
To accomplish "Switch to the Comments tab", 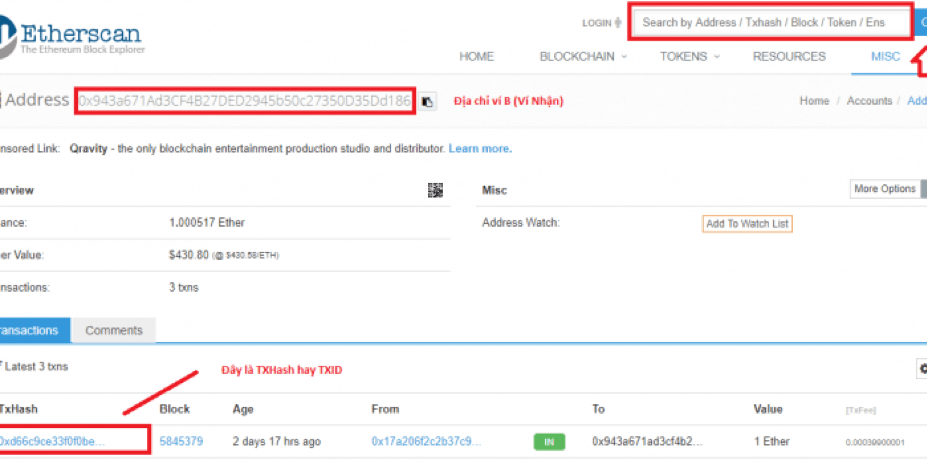I will coord(114,330).
